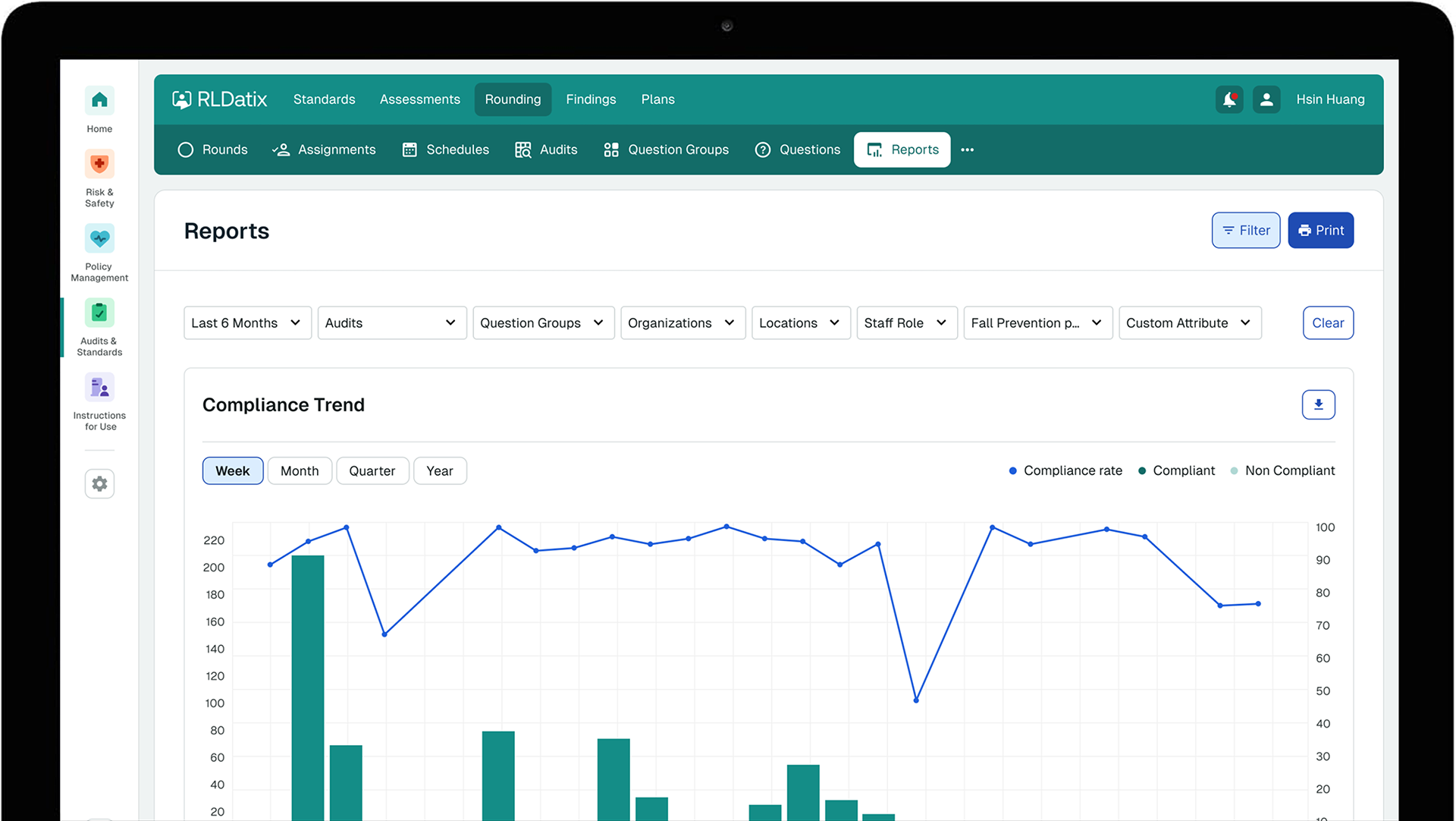
Task: Click the Hsin Huang username
Action: 1330,99
